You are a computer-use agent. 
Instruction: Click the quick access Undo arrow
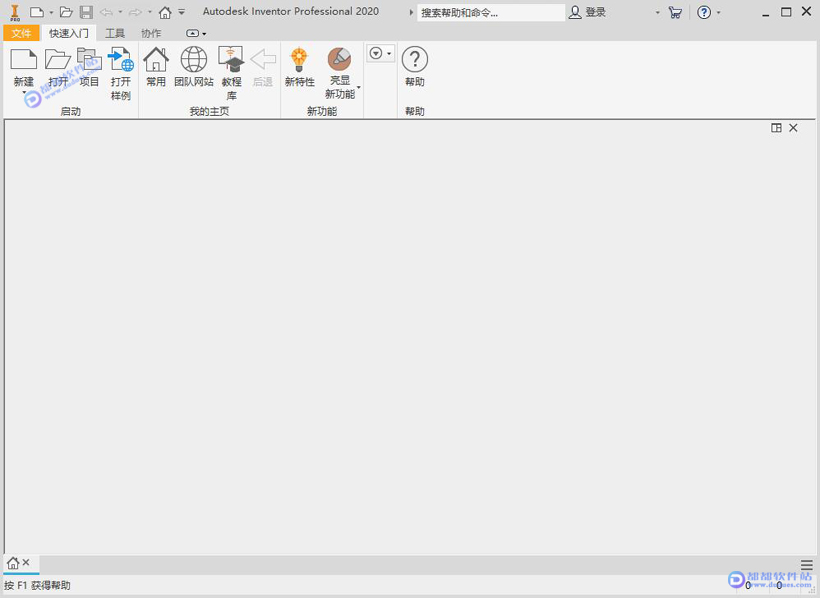pyautogui.click(x=106, y=12)
